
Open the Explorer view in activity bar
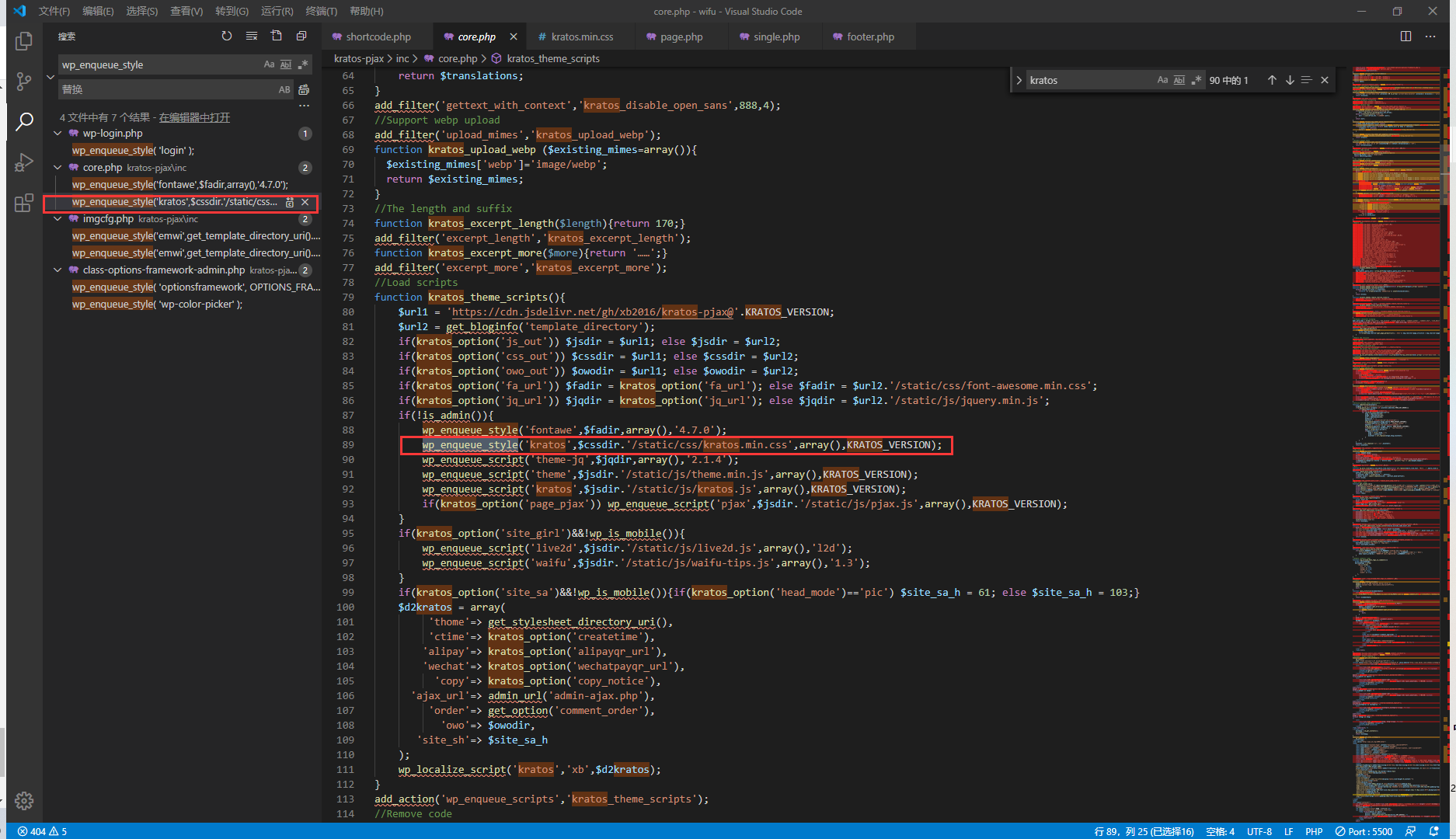click(x=24, y=41)
